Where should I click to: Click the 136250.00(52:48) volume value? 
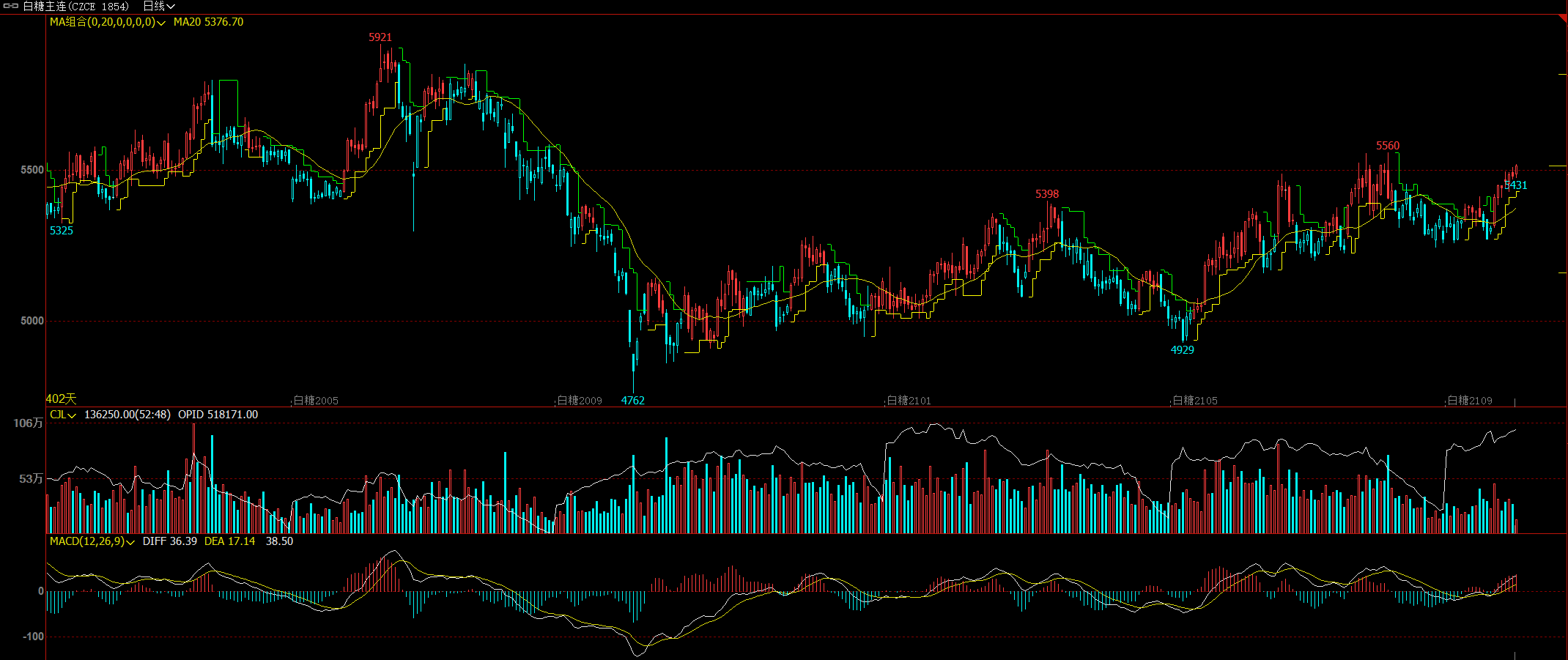tap(127, 415)
